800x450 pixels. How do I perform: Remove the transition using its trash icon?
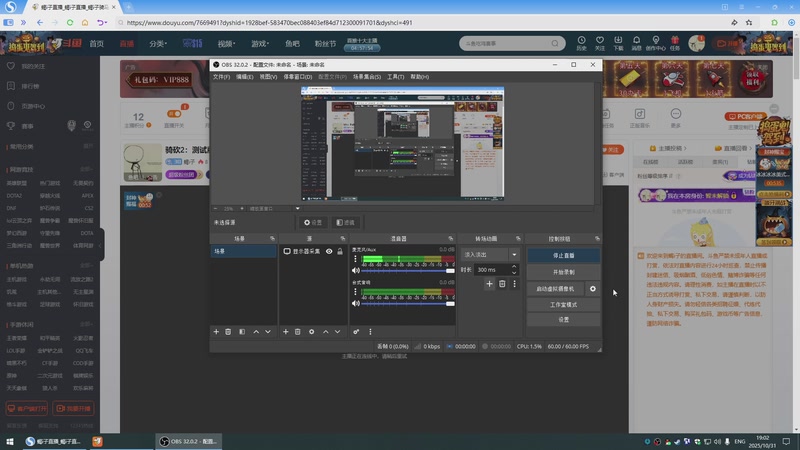tap(502, 284)
